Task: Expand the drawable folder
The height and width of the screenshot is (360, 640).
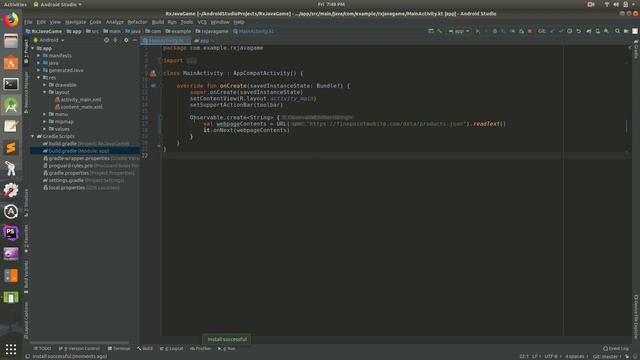Action: coord(45,85)
